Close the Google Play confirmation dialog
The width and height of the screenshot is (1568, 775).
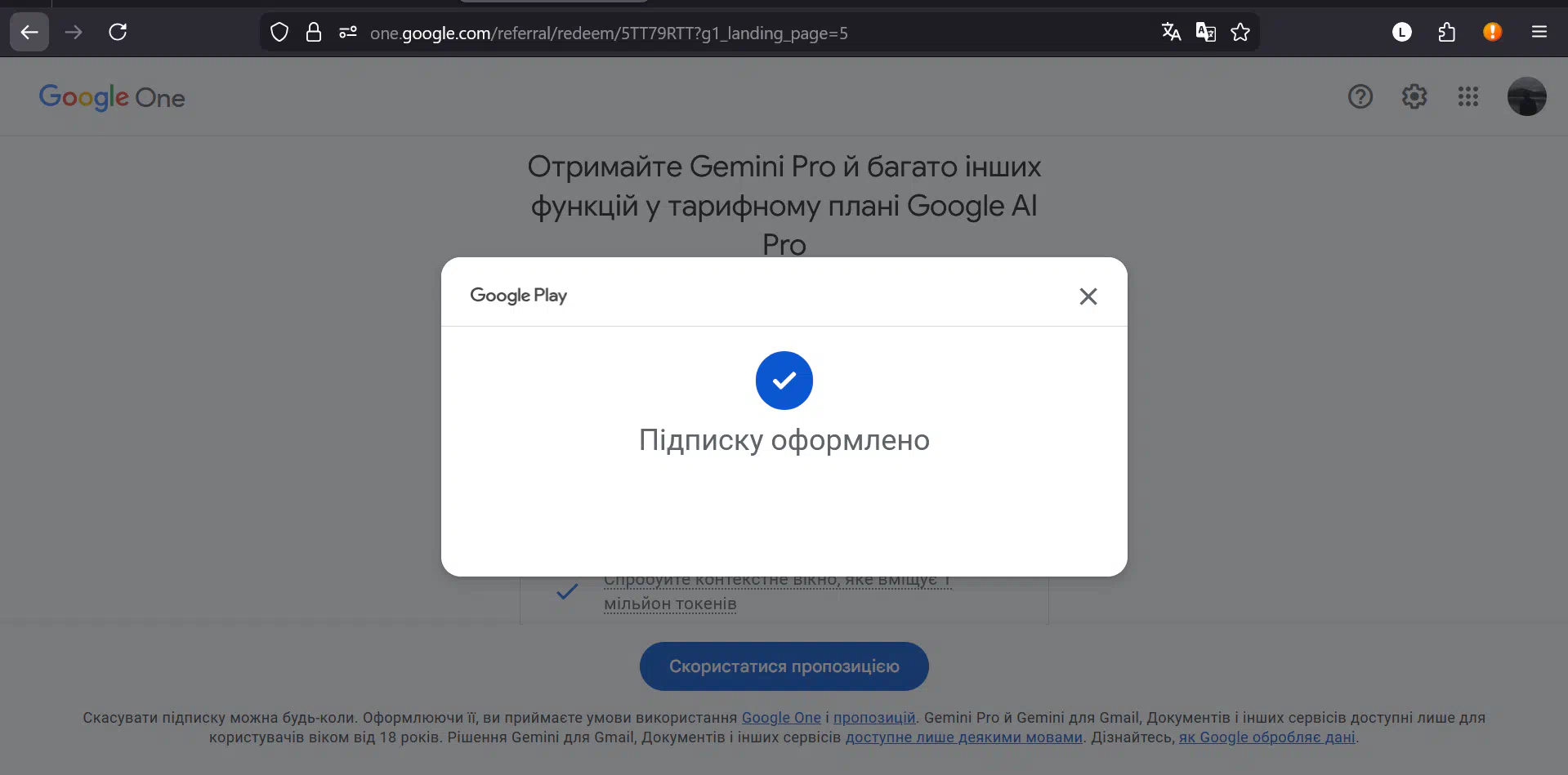(1088, 296)
